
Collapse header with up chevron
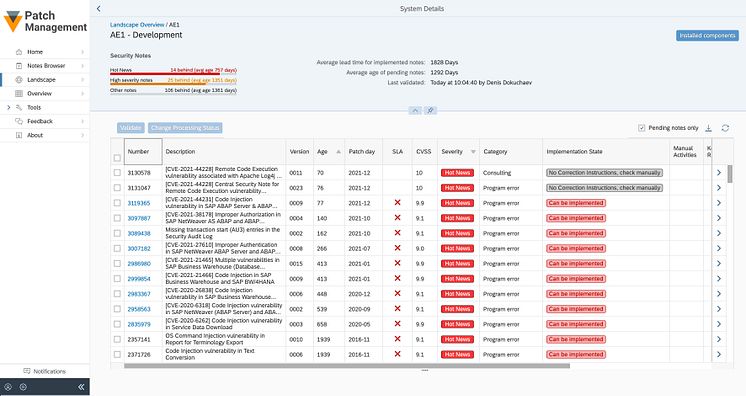point(415,110)
